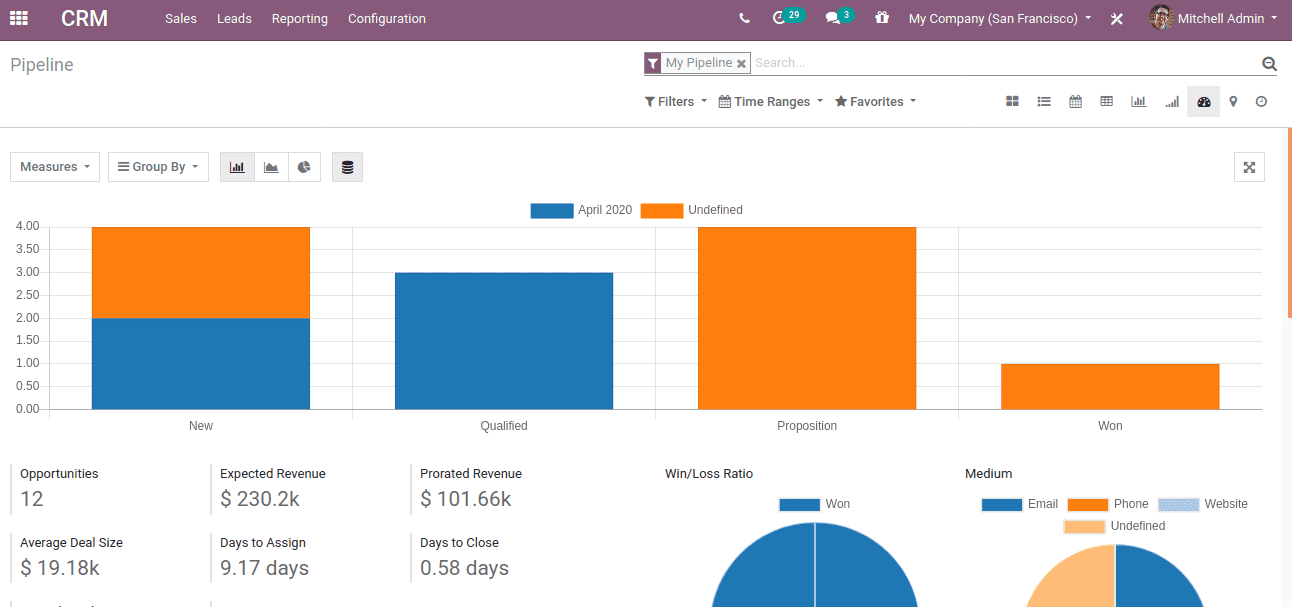Screen dimensions: 1292x607
Task: Click the orange Proposition bar
Action: click(x=807, y=318)
